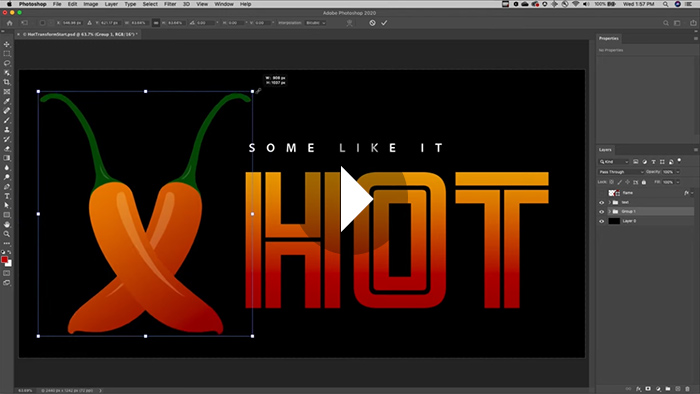Select the Blur tool

point(7,168)
